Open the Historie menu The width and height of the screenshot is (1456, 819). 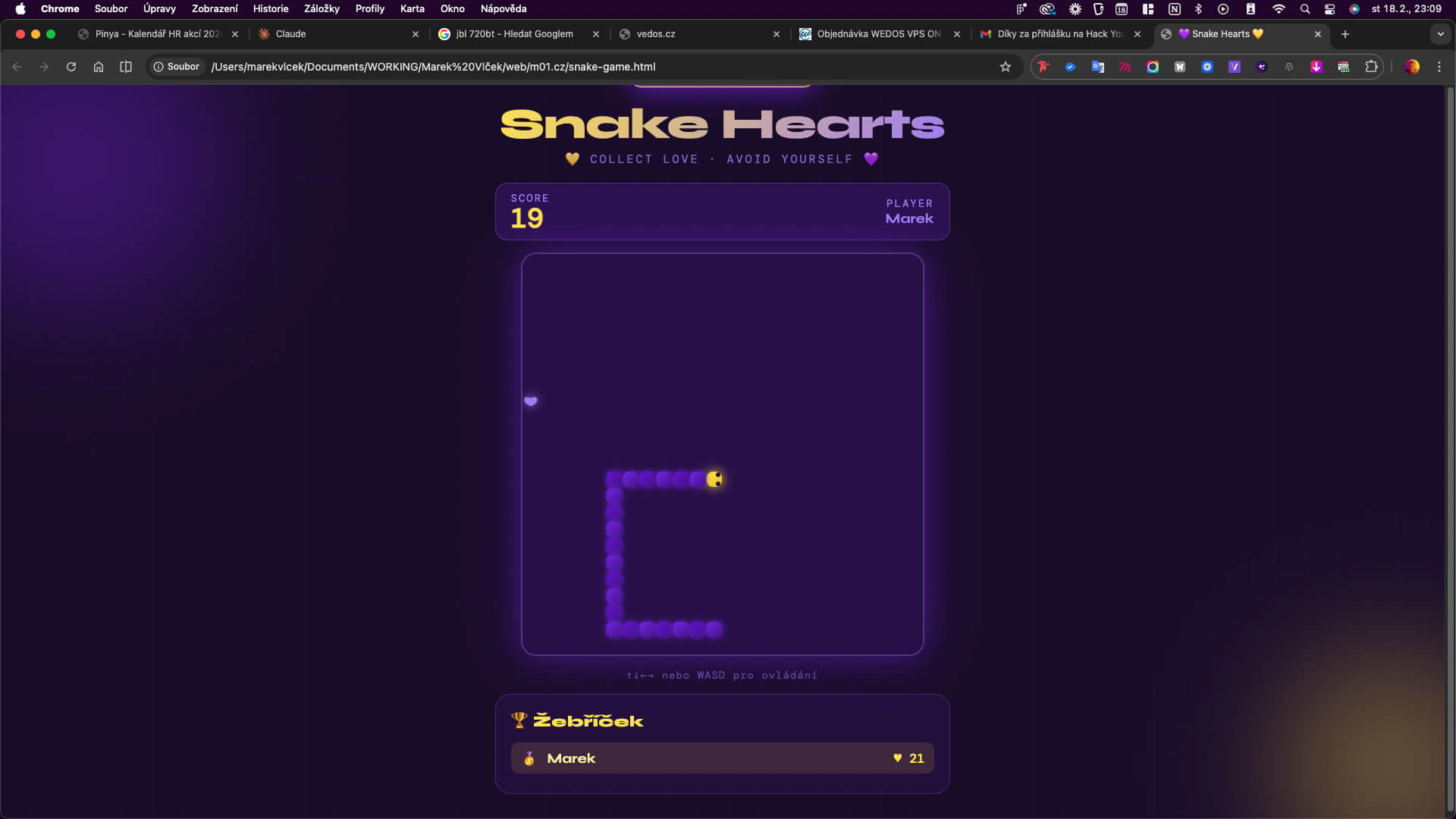coord(271,9)
